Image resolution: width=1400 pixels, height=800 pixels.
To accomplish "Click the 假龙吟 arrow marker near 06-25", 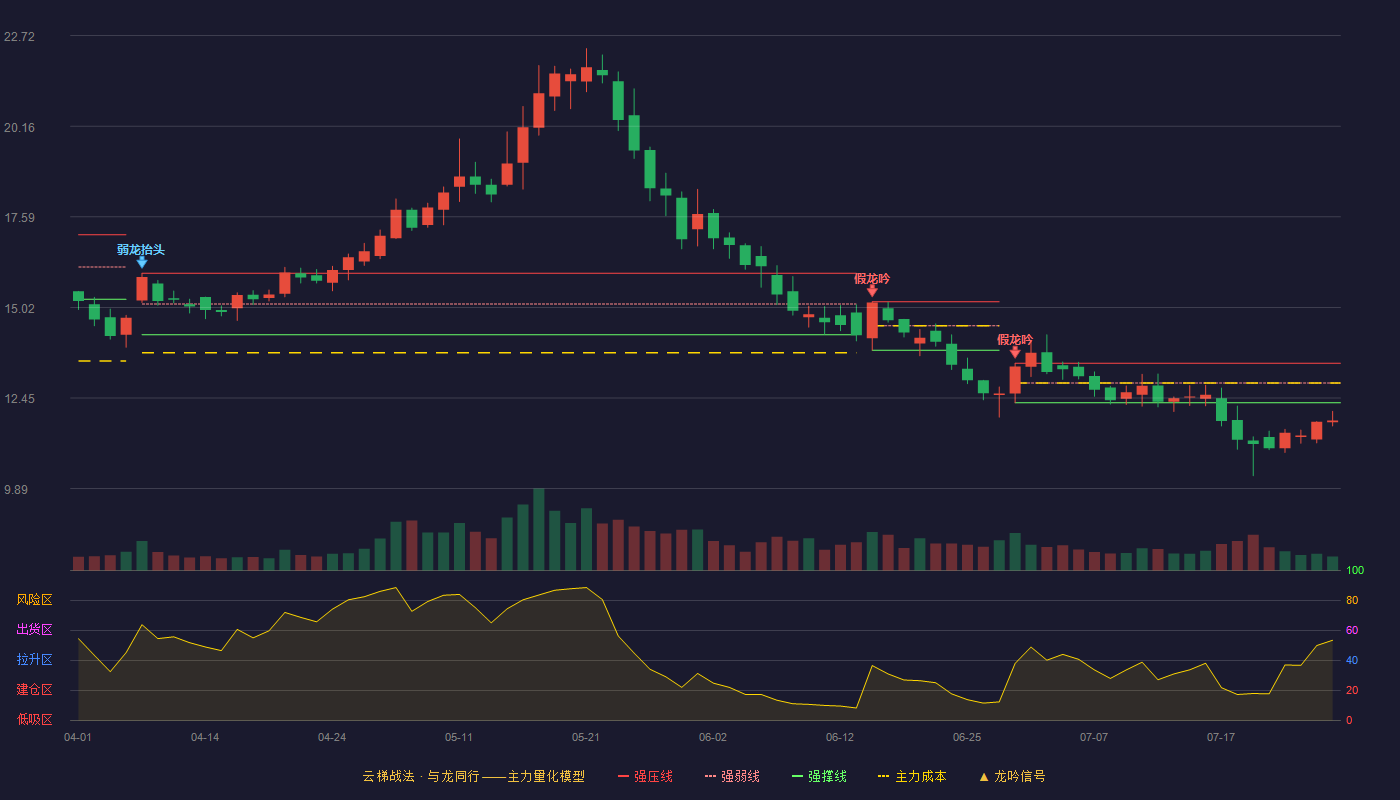I will pyautogui.click(x=1015, y=352).
